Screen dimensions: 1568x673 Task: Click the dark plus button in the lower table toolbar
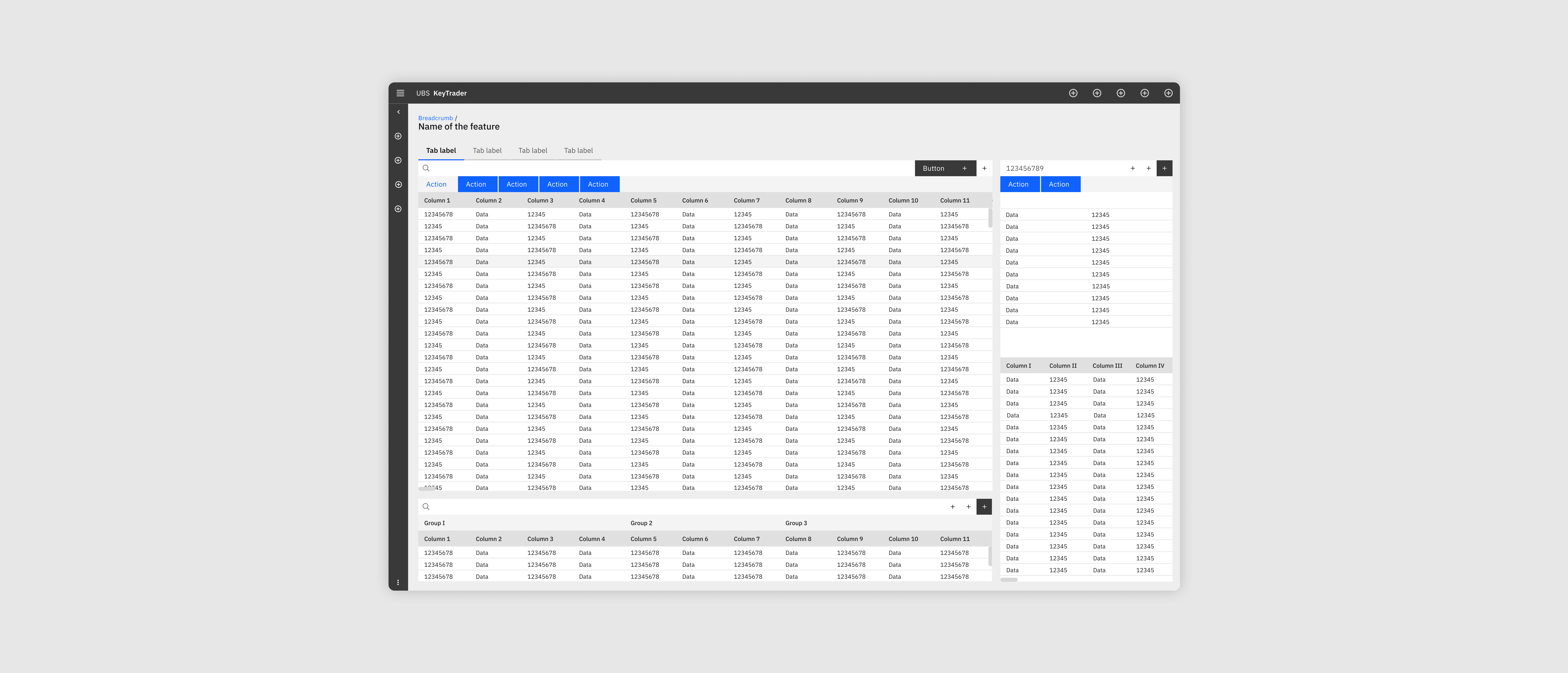coord(984,507)
